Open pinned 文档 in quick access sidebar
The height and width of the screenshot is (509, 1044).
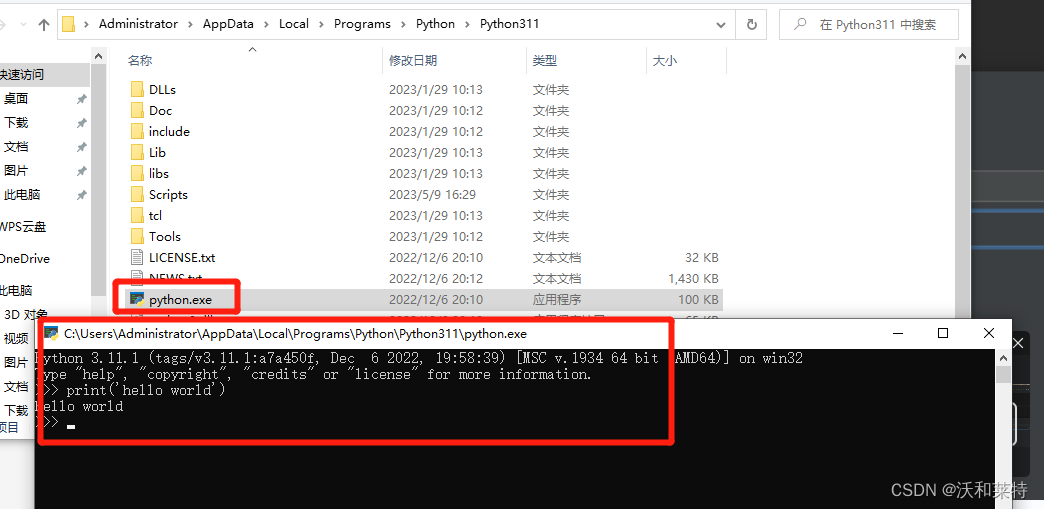16,147
